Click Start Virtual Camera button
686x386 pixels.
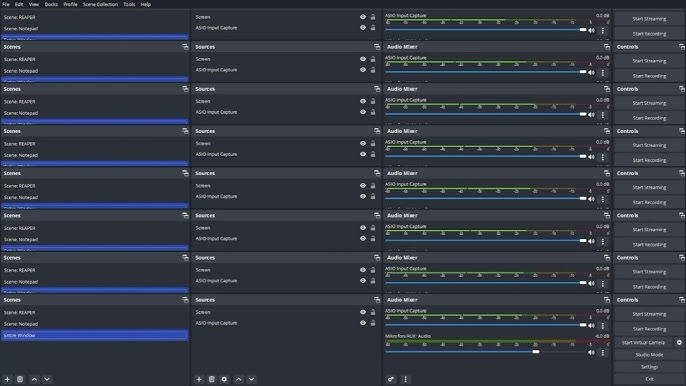tap(643, 342)
